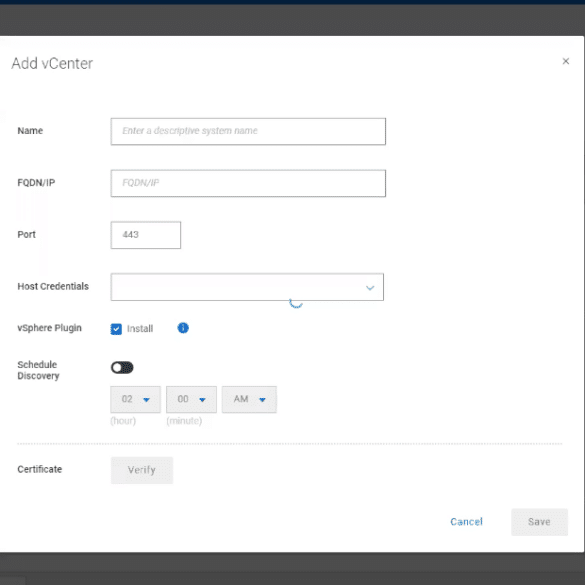Click the Verify certificate button
The image size is (585, 585).
point(142,470)
